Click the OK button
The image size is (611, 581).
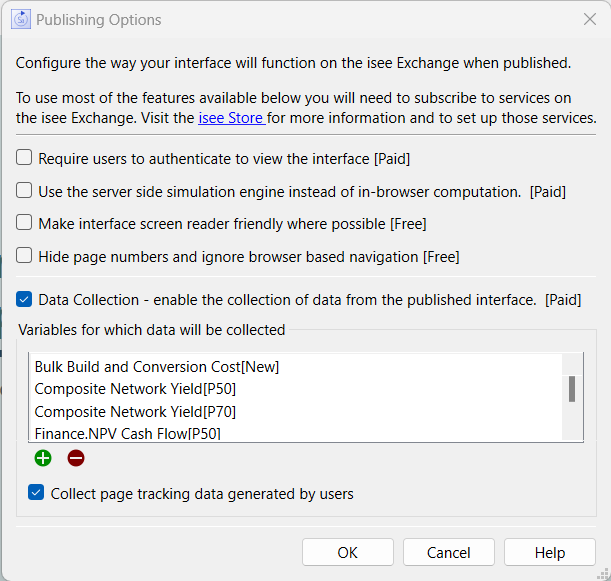348,552
